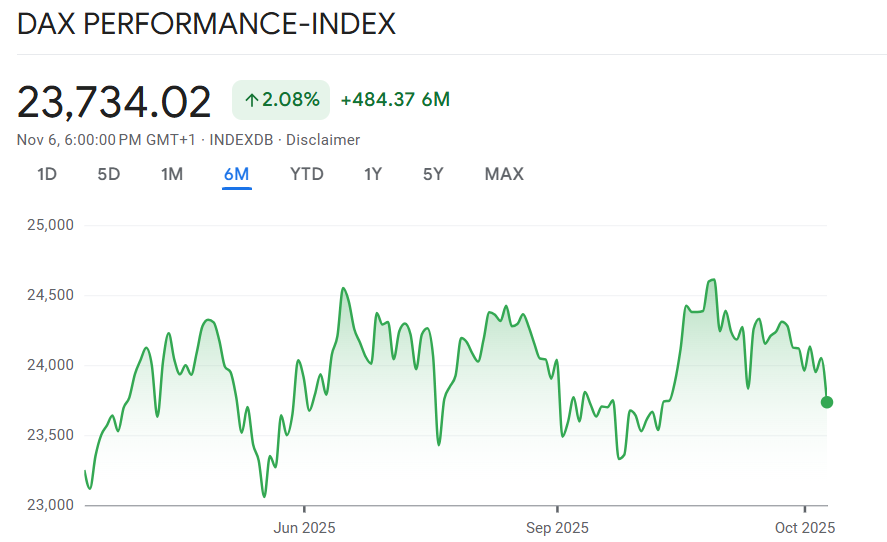Show the YTD chart range
Viewport: 887px width, 542px height.
(x=307, y=174)
